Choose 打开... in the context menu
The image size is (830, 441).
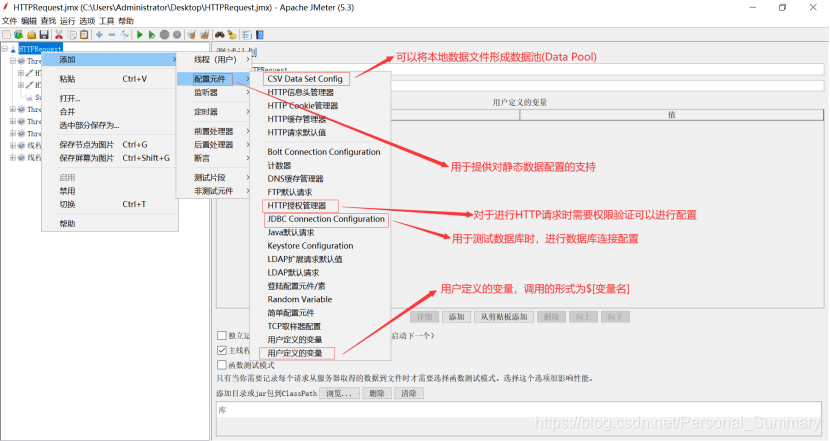click(x=110, y=98)
